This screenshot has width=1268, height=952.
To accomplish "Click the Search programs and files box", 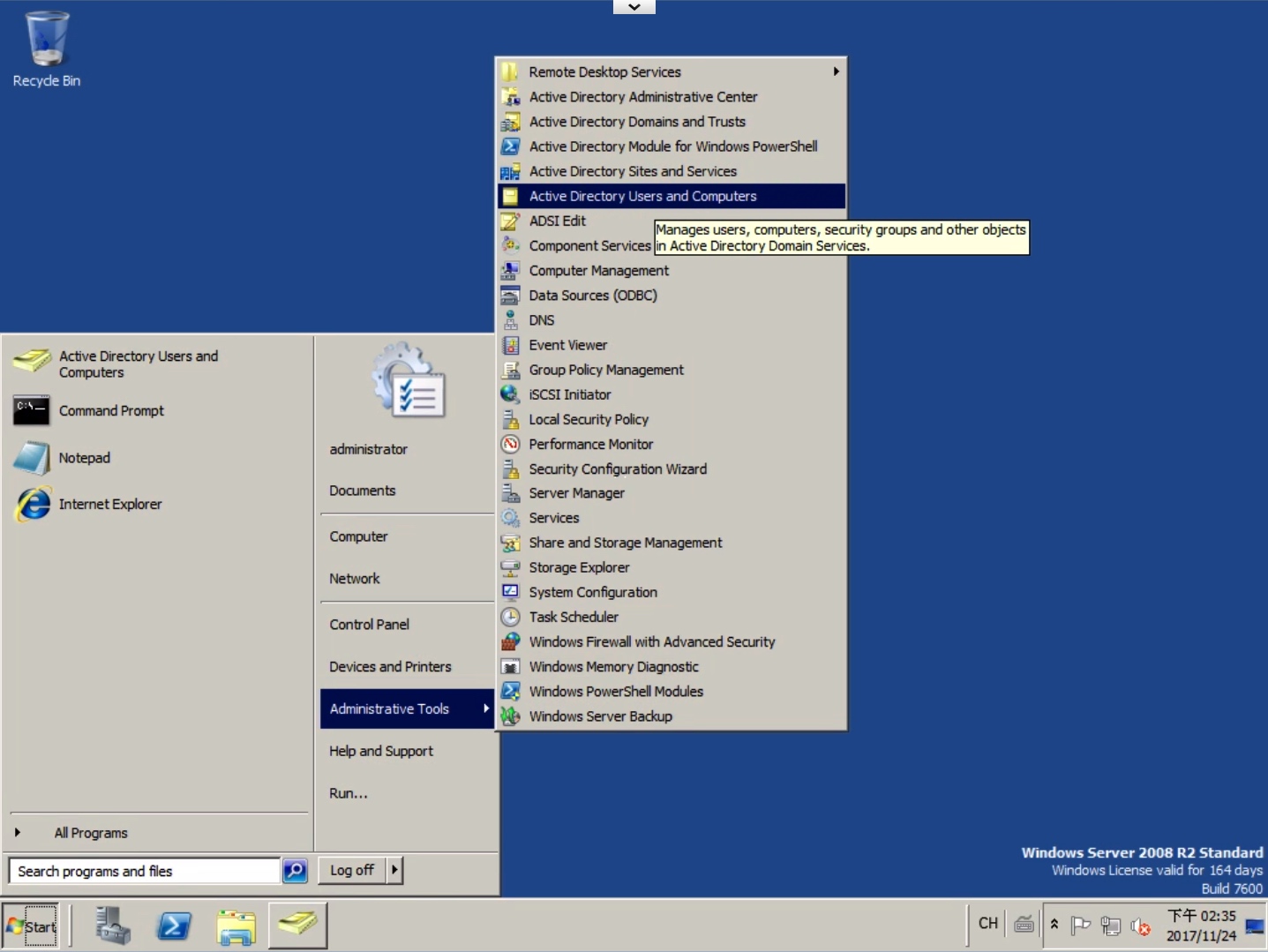I will point(145,871).
